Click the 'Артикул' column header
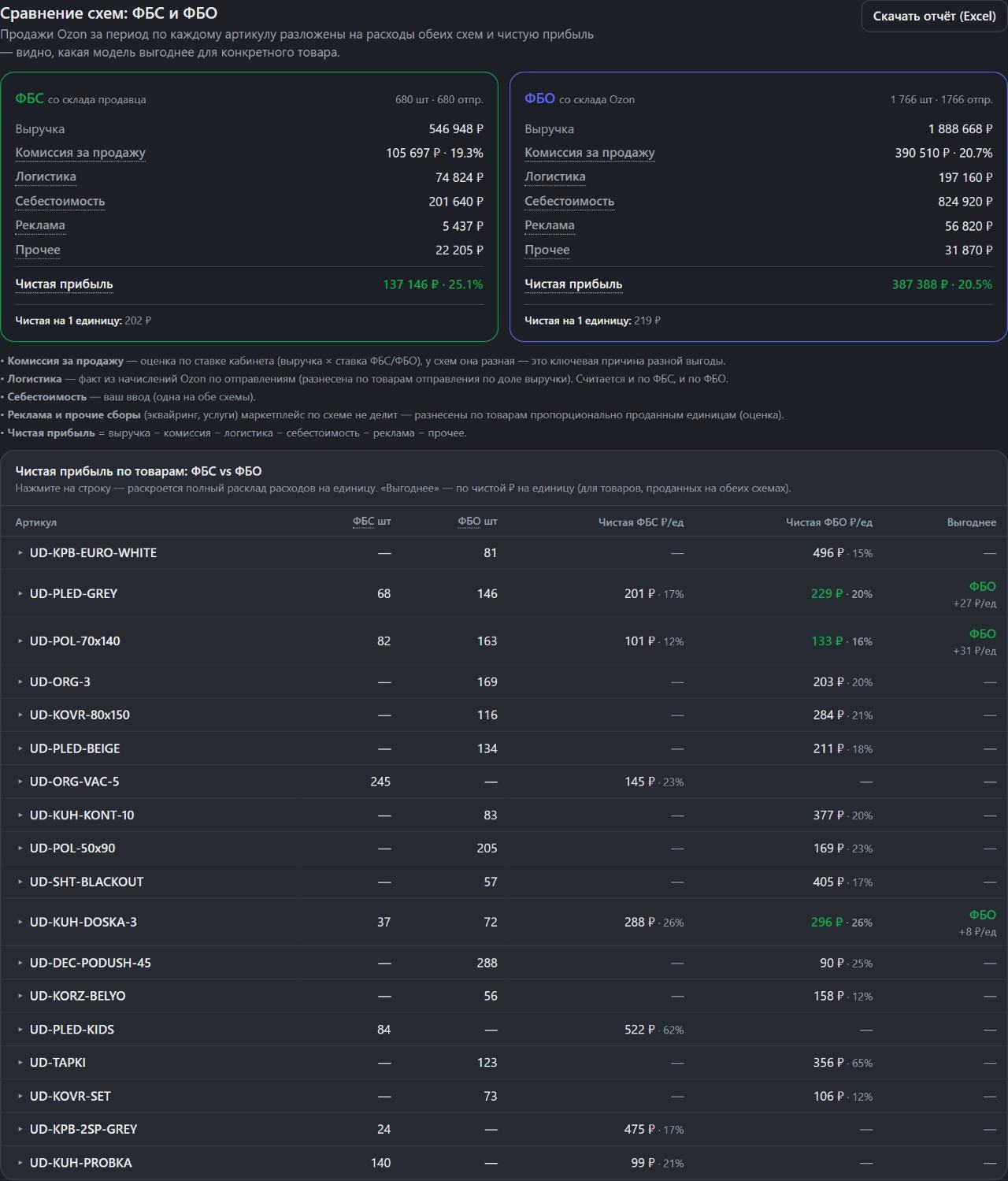This screenshot has height=1181, width=1008. 36,522
